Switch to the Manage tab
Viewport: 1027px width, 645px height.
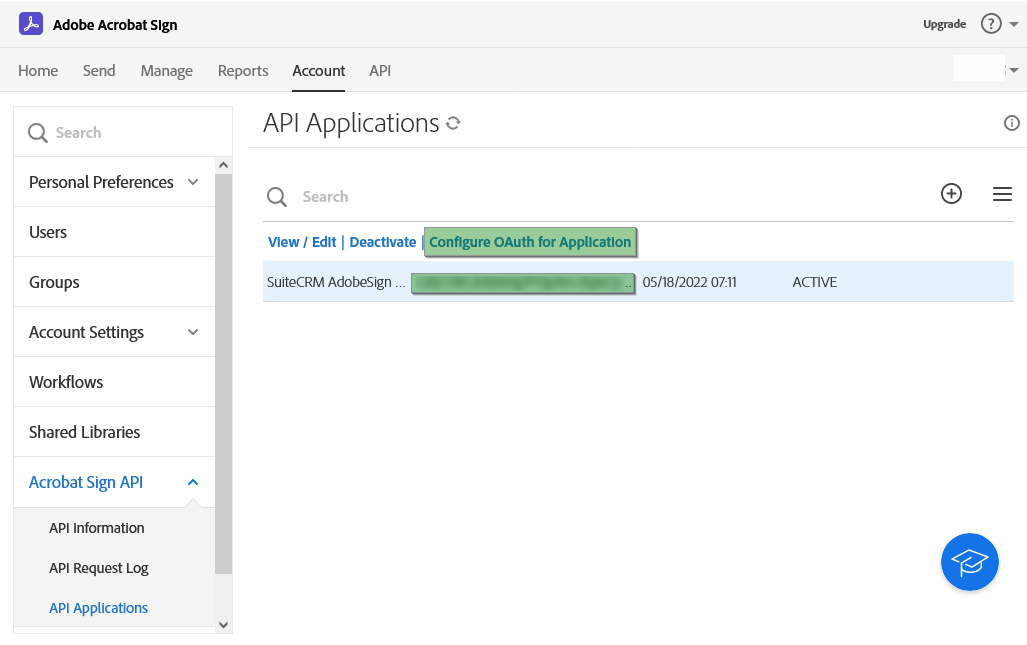pyautogui.click(x=166, y=71)
